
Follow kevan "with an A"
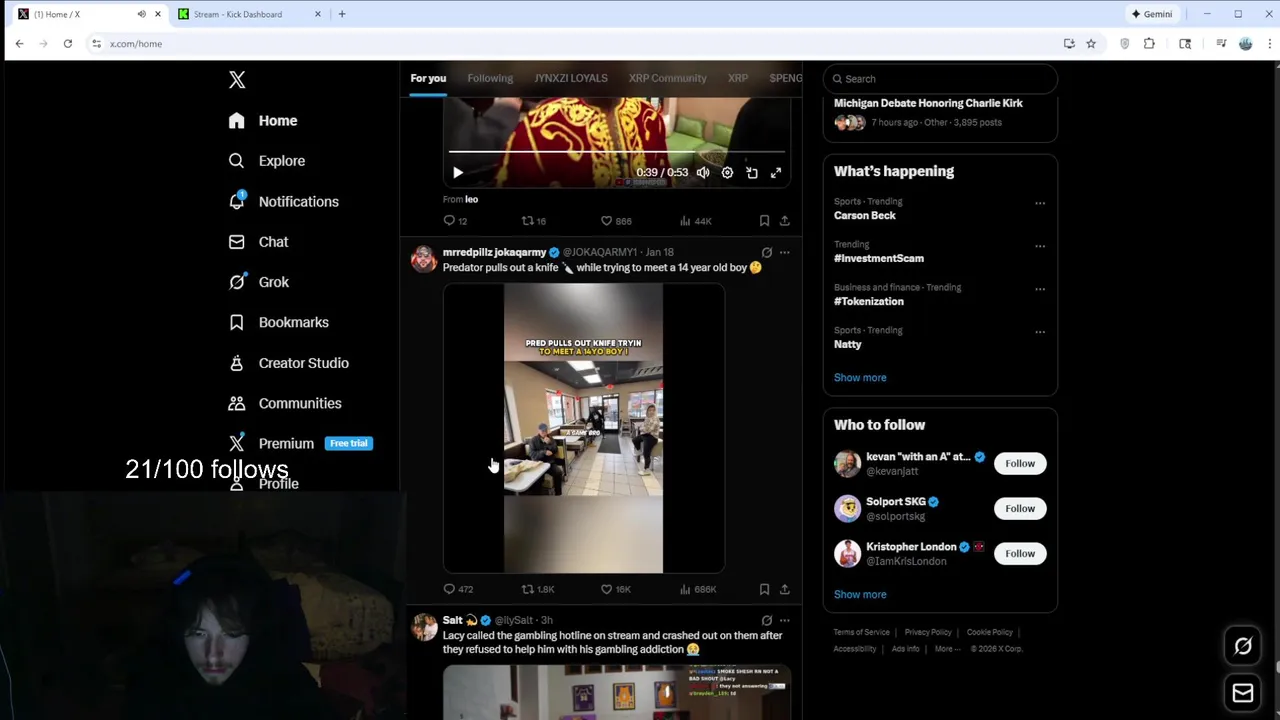1020,464
